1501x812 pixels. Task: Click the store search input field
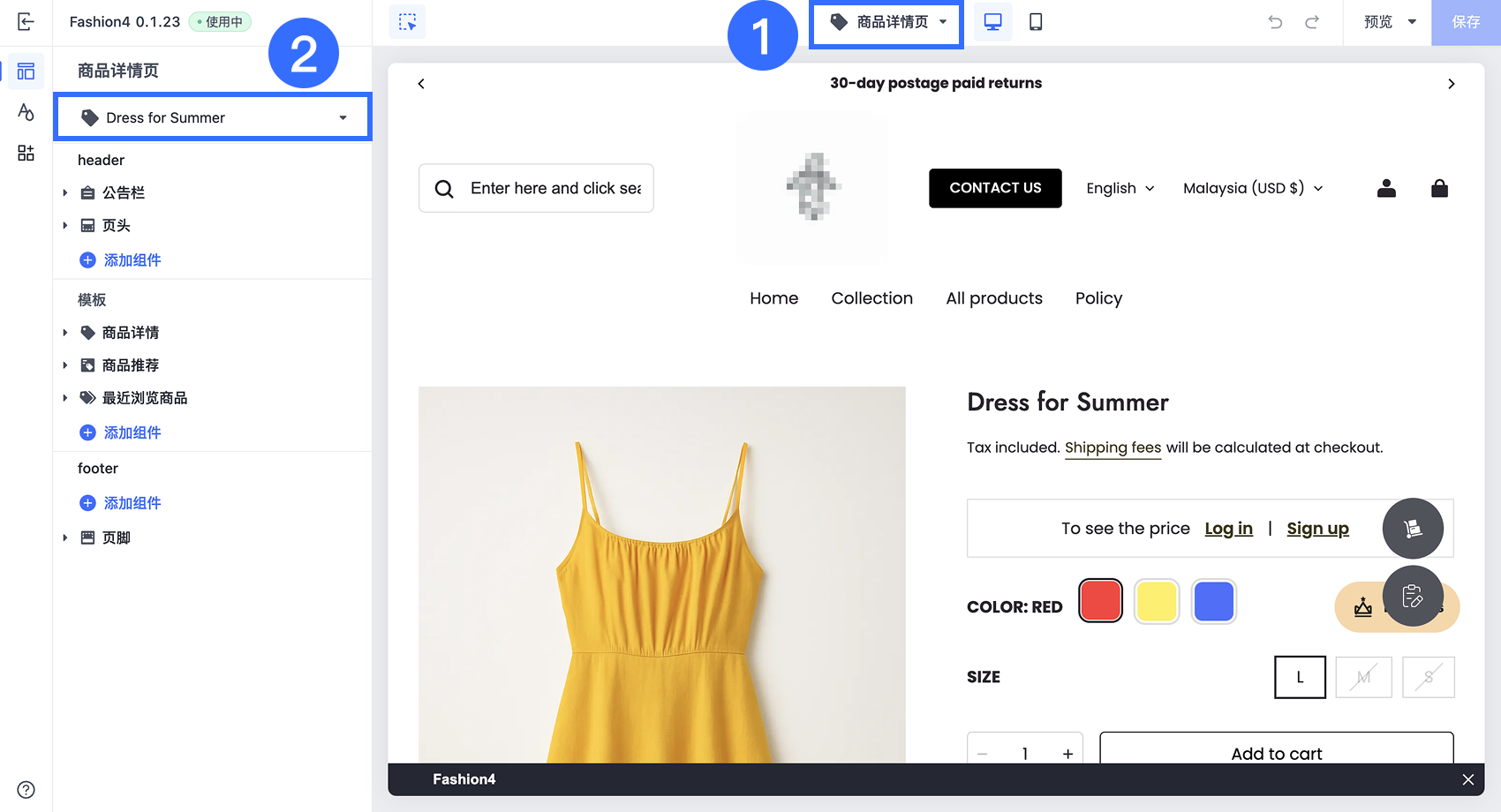pos(554,188)
